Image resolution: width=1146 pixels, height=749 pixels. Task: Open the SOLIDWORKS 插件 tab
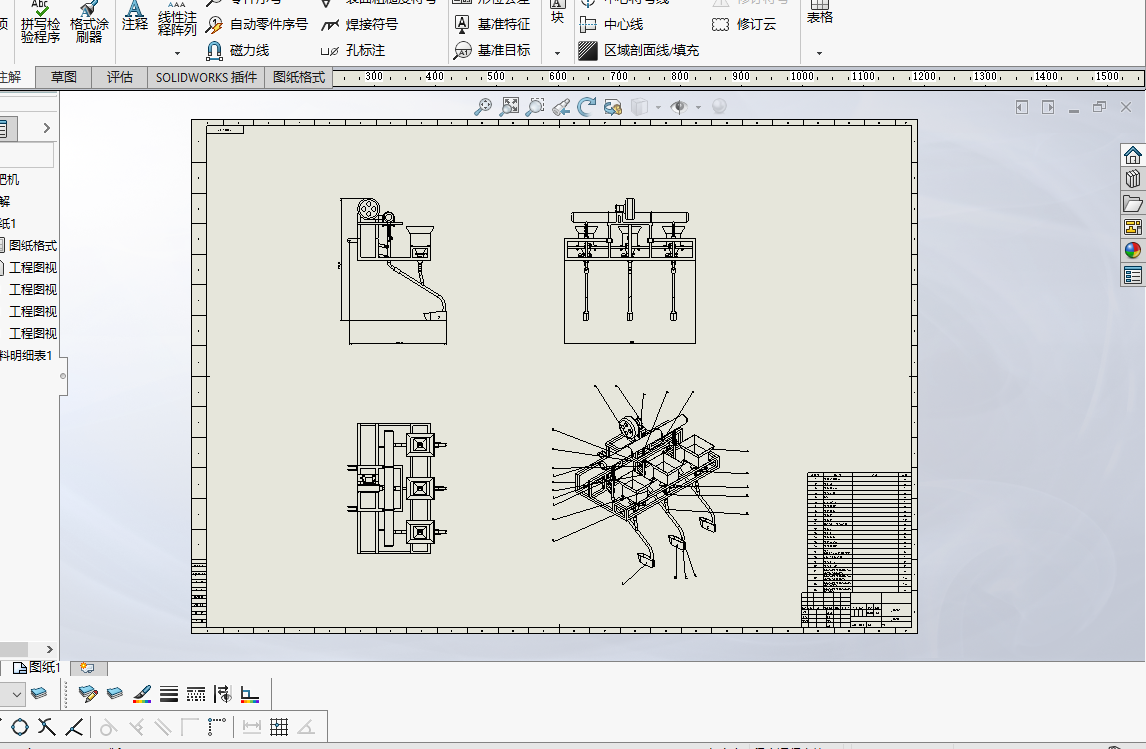tap(206, 77)
